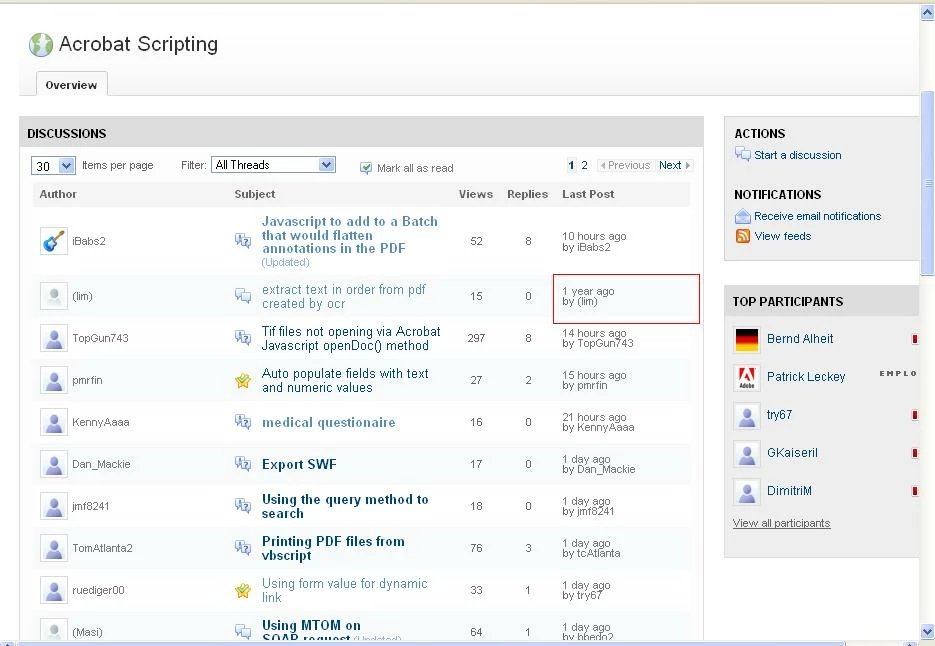Click question icon beside Printing PDF thread
Screen dimensions: 935x646
point(243,548)
